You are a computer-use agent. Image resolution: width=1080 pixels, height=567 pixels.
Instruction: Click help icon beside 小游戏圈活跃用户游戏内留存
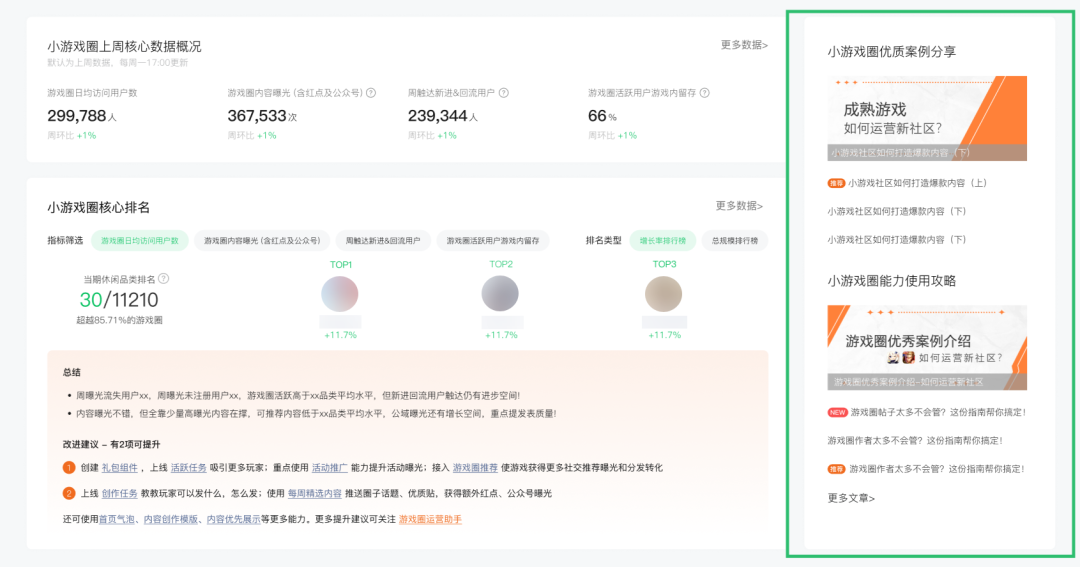[x=704, y=93]
